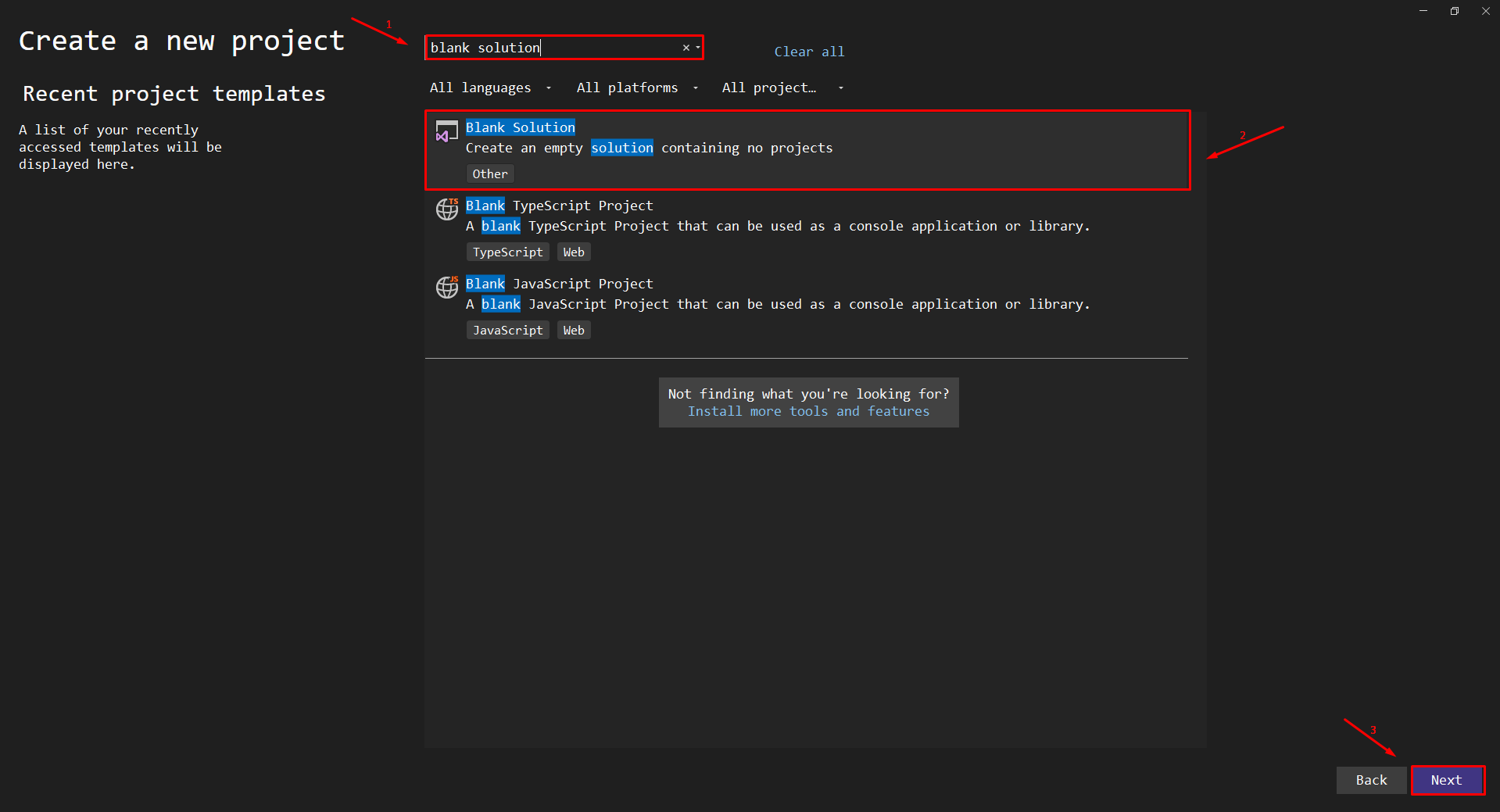Close the Create a new project window
Viewport: 1500px width, 812px height.
tap(1485, 11)
